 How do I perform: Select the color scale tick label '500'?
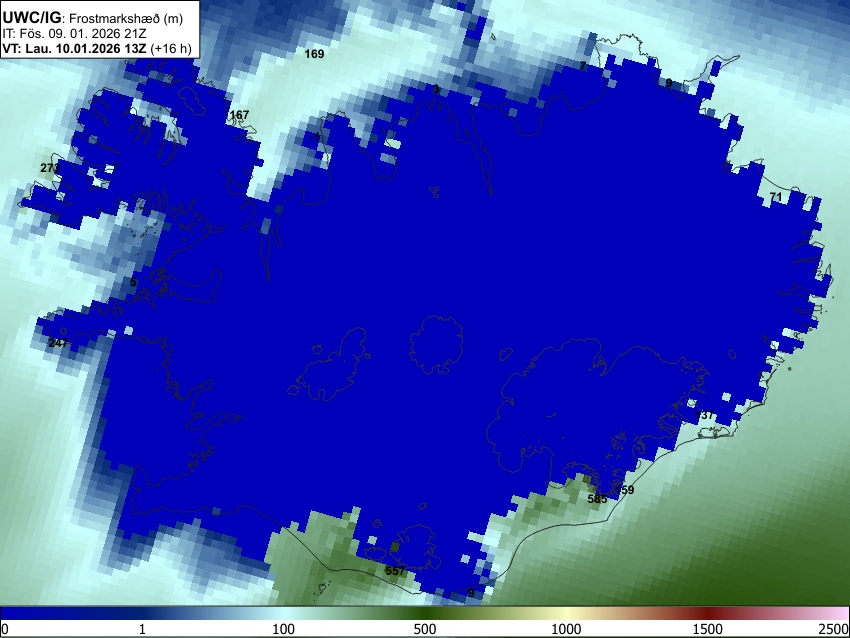[424, 629]
